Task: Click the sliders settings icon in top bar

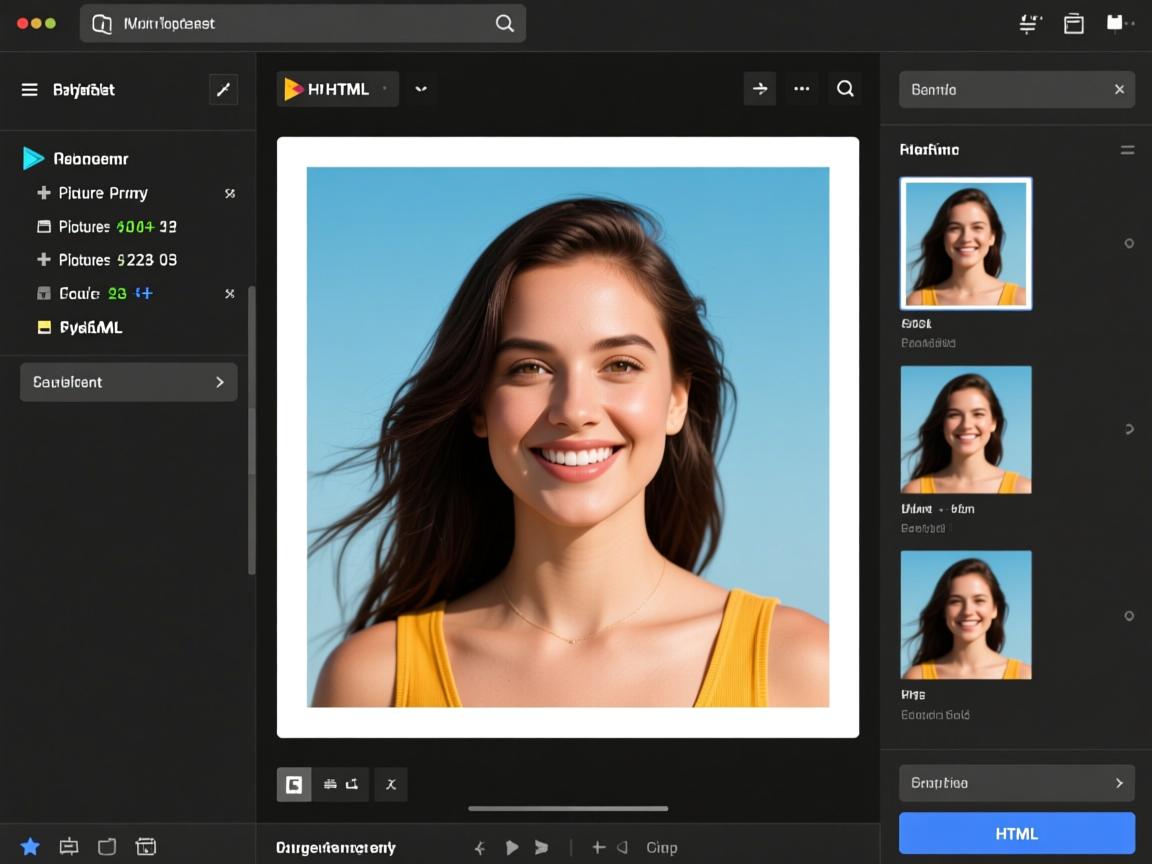Action: pos(1029,24)
